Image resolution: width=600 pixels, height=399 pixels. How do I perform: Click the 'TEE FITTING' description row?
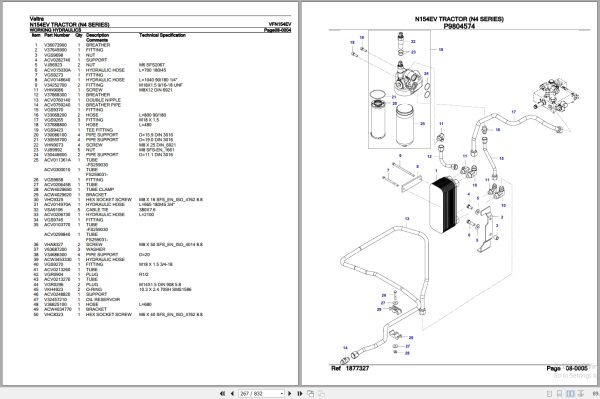(x=99, y=130)
